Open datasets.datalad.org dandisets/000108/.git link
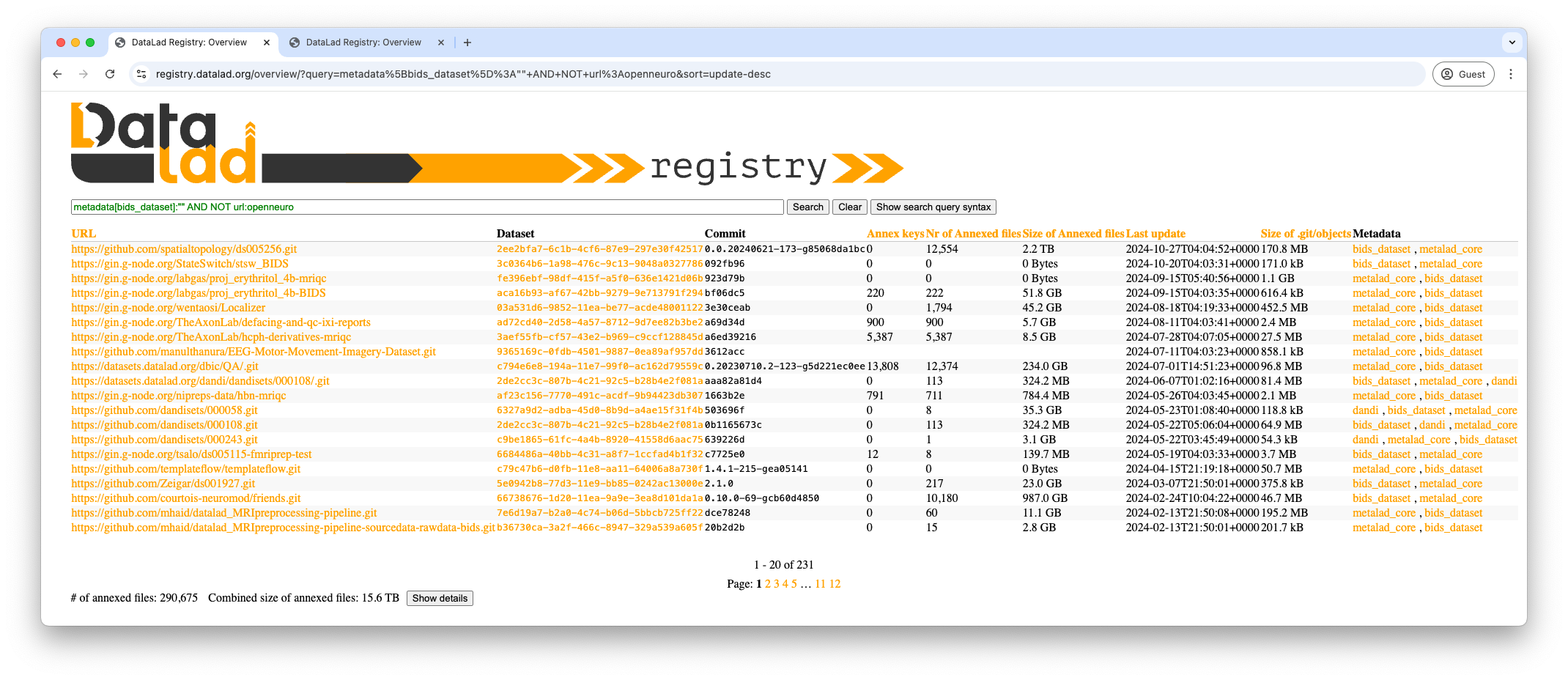The image size is (1568, 680). pyautogui.click(x=200, y=381)
